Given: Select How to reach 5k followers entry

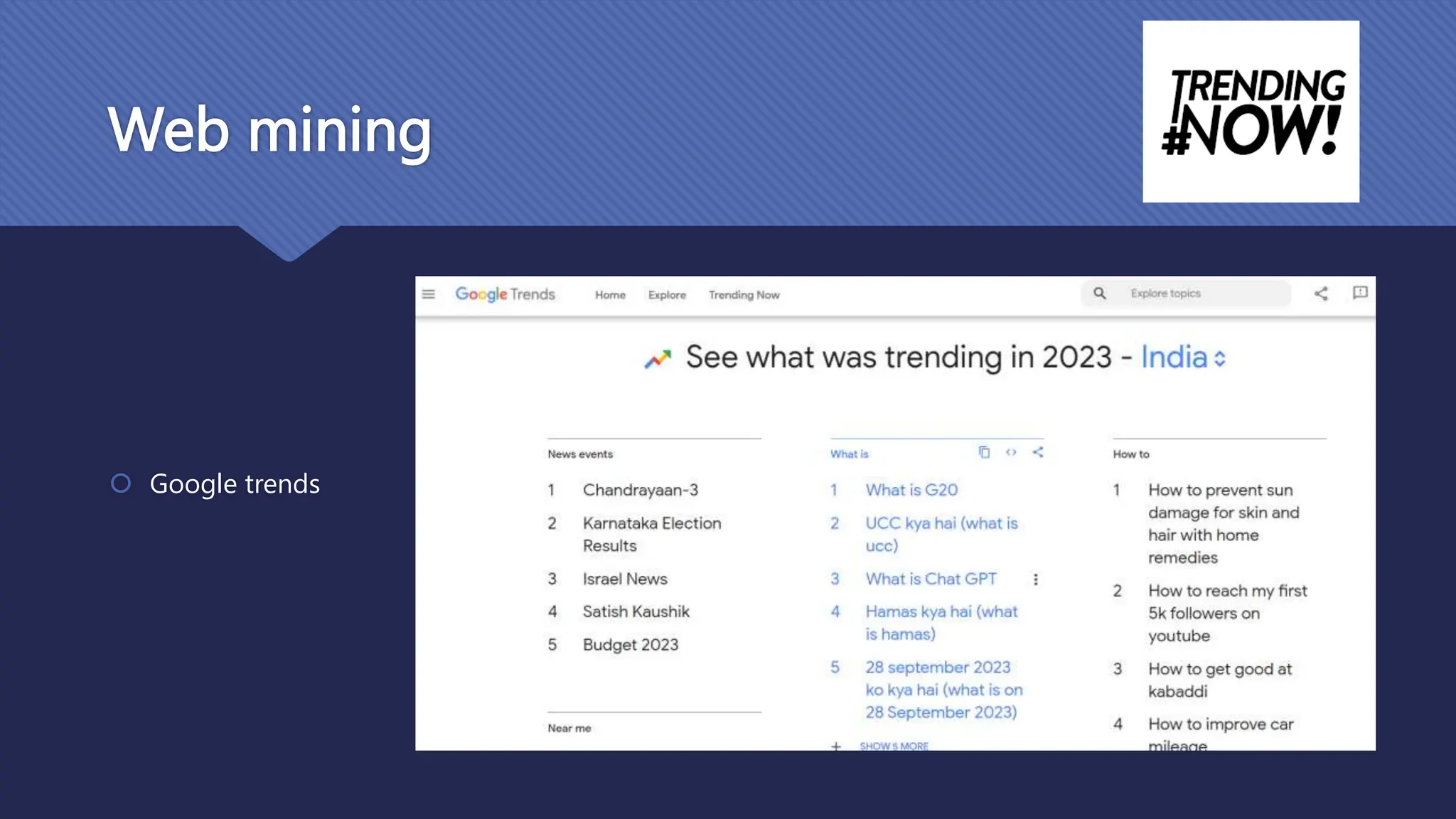Looking at the screenshot, I should point(1228,613).
